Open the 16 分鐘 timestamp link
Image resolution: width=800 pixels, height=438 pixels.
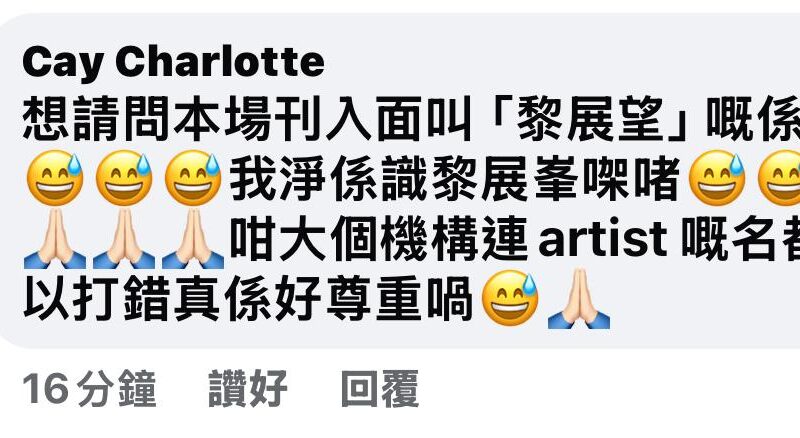click(89, 389)
